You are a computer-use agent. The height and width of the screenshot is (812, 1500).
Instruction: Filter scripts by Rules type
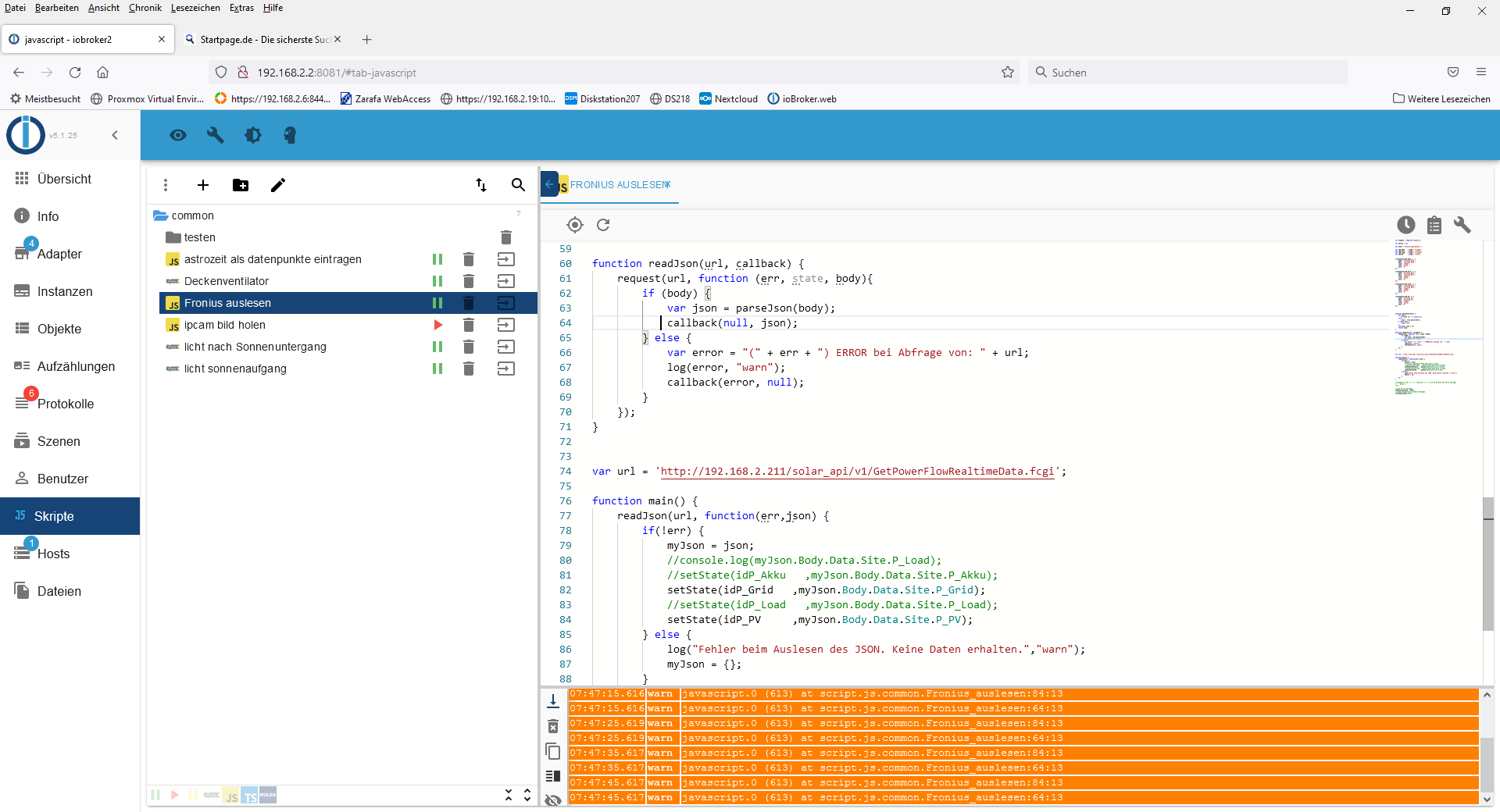pos(268,795)
